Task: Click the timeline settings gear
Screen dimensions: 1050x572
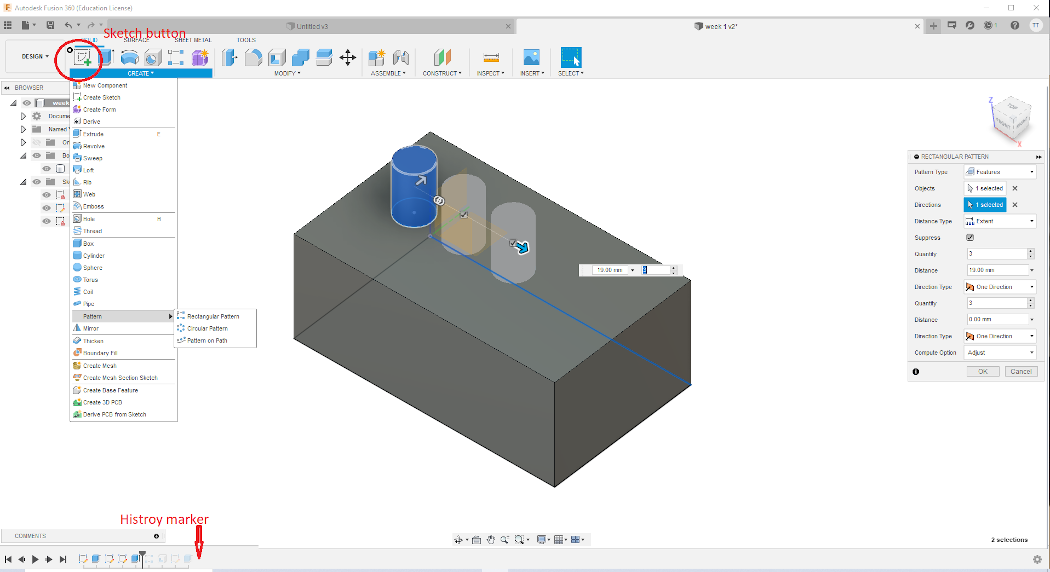Action: (1037, 559)
